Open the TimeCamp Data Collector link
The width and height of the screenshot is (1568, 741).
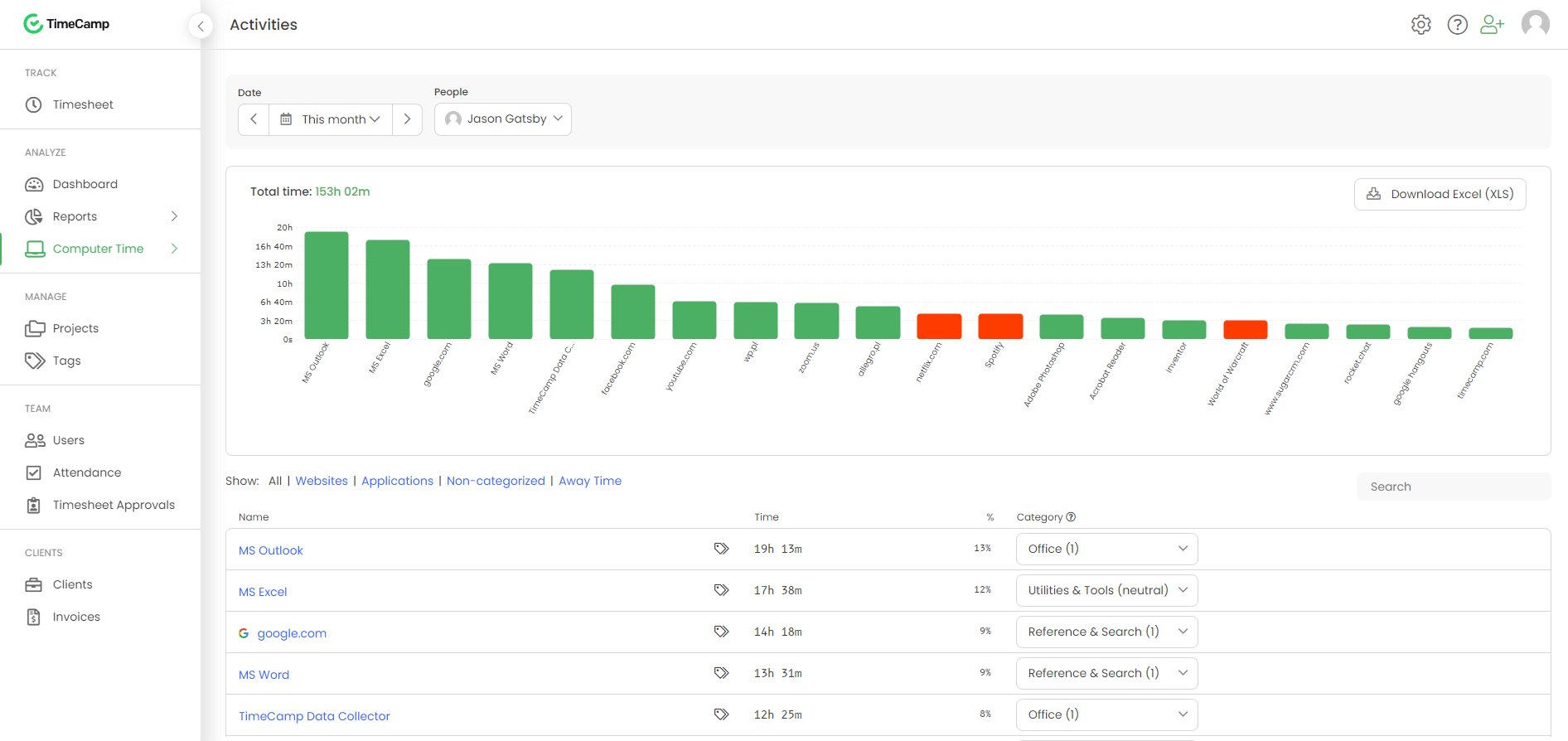coord(314,716)
